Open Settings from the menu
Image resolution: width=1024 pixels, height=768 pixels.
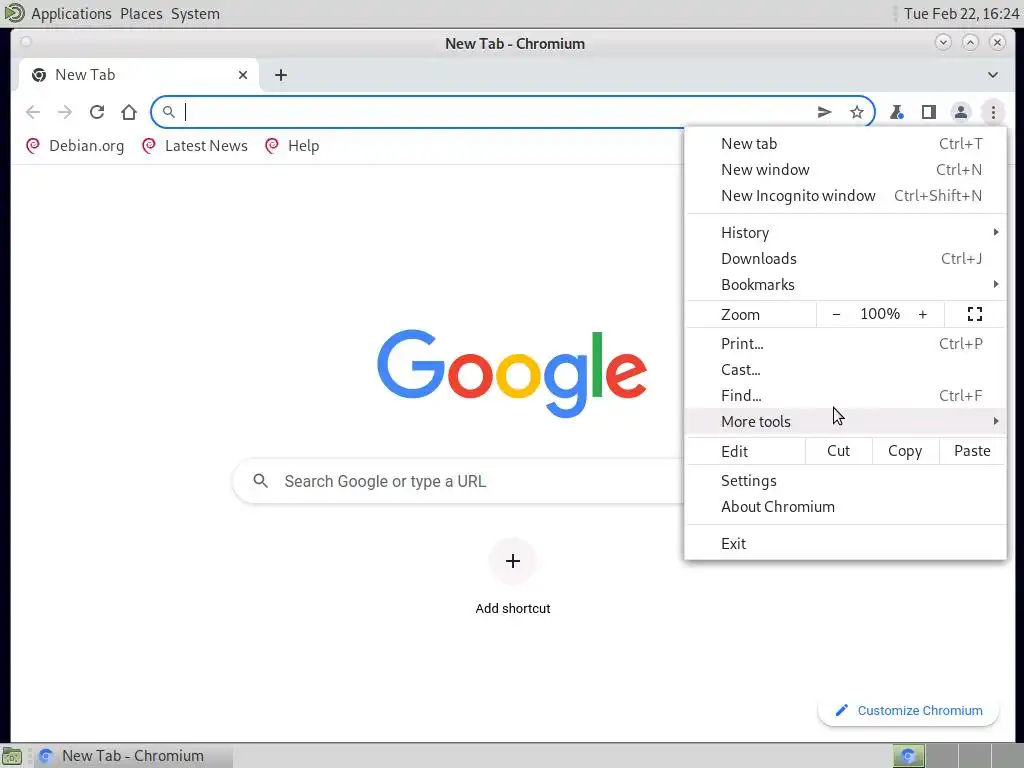pos(846,481)
